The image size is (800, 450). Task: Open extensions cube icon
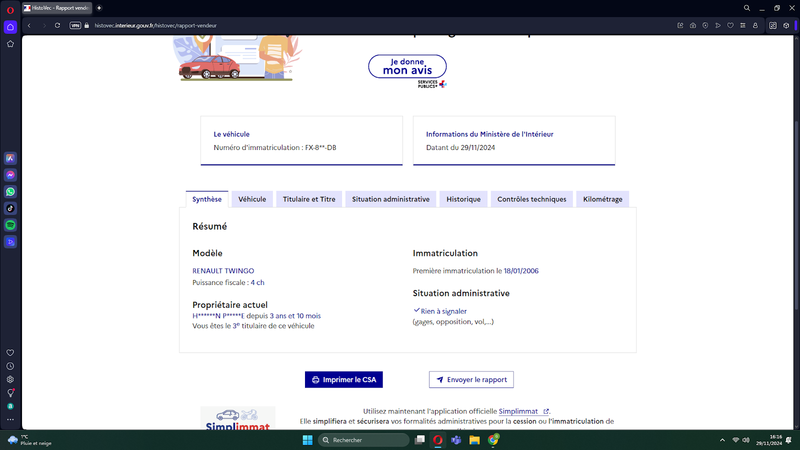pyautogui.click(x=786, y=26)
